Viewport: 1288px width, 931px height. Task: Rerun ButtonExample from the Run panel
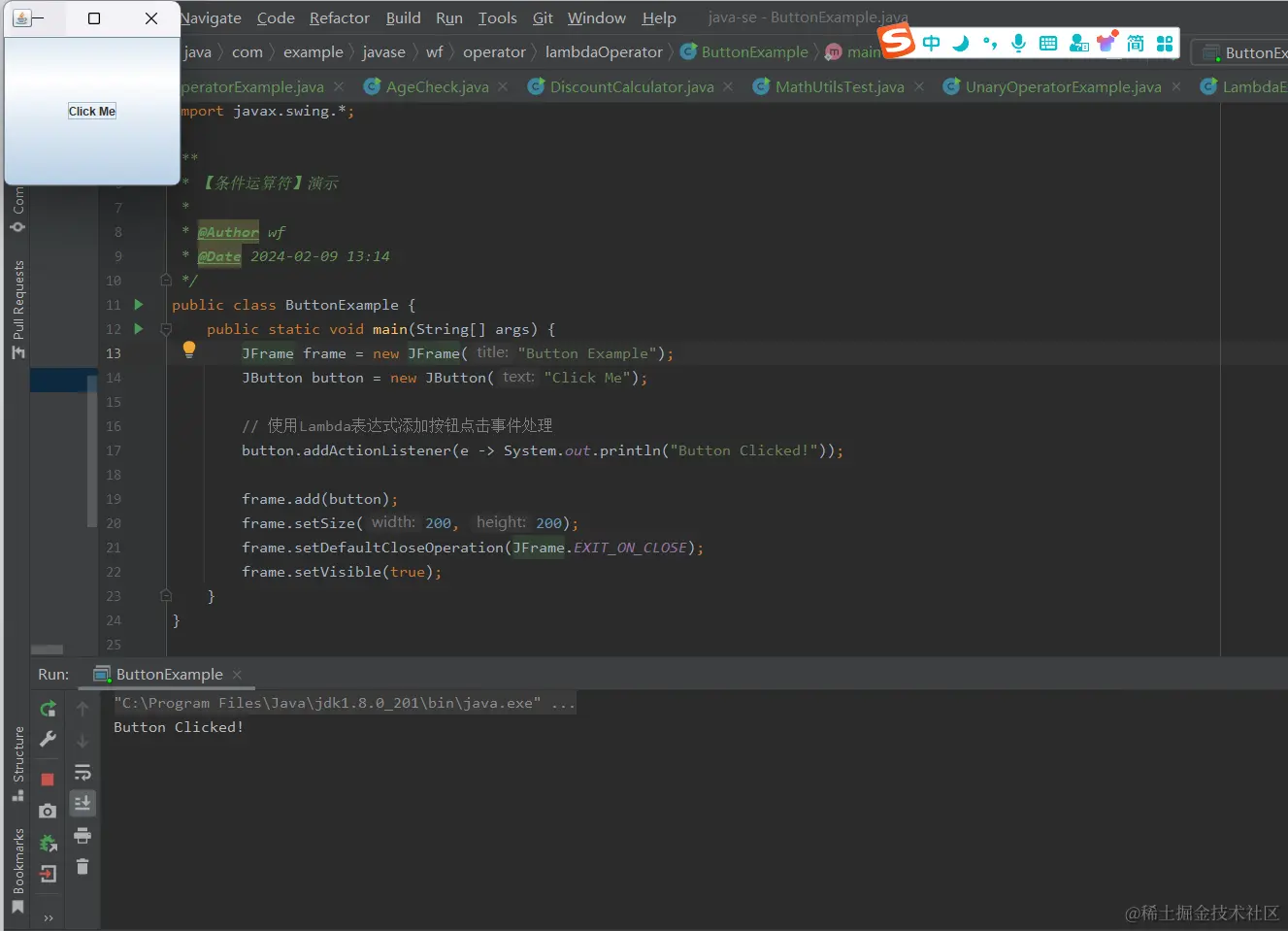[48, 709]
